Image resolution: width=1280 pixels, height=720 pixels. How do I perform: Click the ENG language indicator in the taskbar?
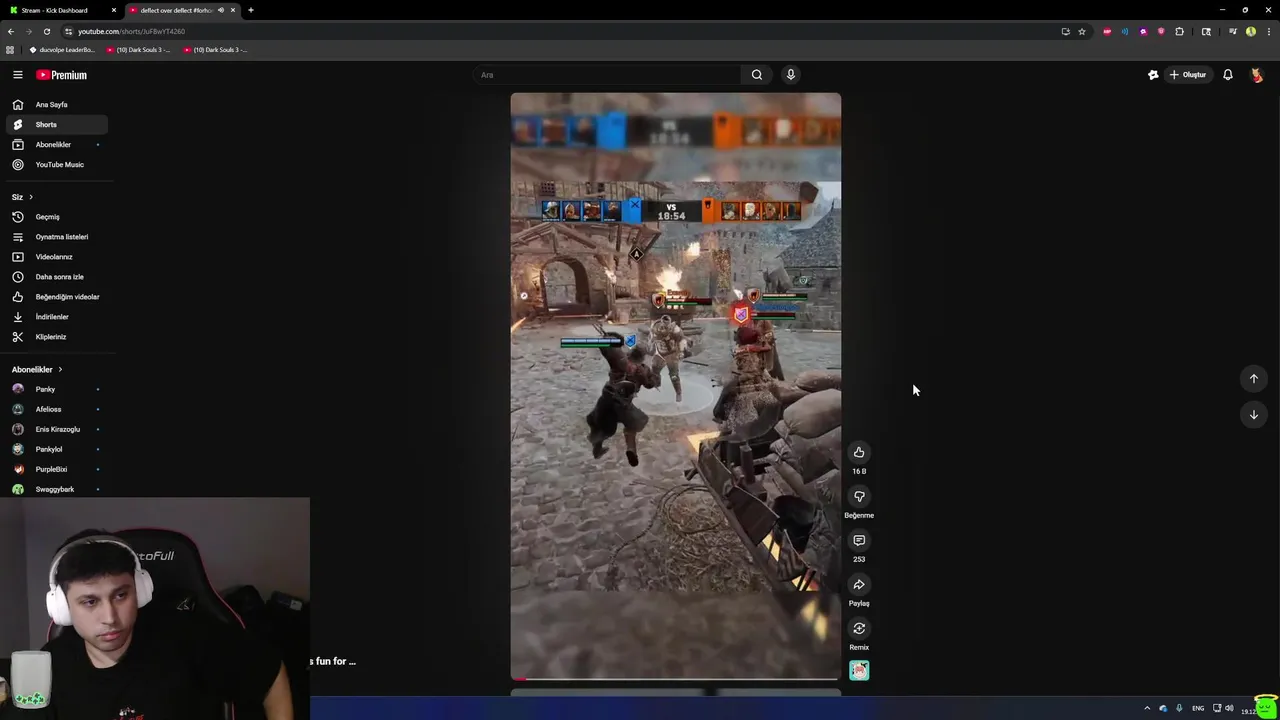click(1198, 708)
